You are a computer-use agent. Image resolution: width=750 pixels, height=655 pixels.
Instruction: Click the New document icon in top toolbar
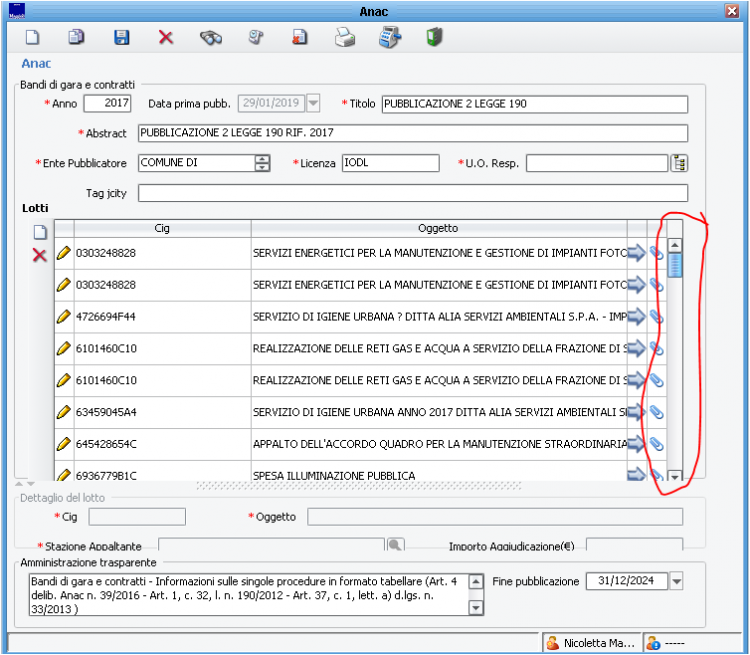[x=33, y=38]
